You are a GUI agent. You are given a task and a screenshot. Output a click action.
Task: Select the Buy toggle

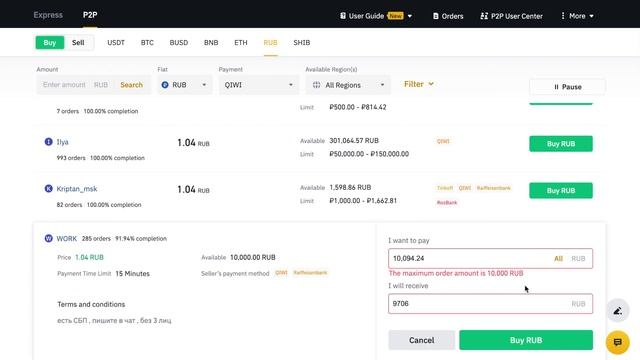(50, 42)
